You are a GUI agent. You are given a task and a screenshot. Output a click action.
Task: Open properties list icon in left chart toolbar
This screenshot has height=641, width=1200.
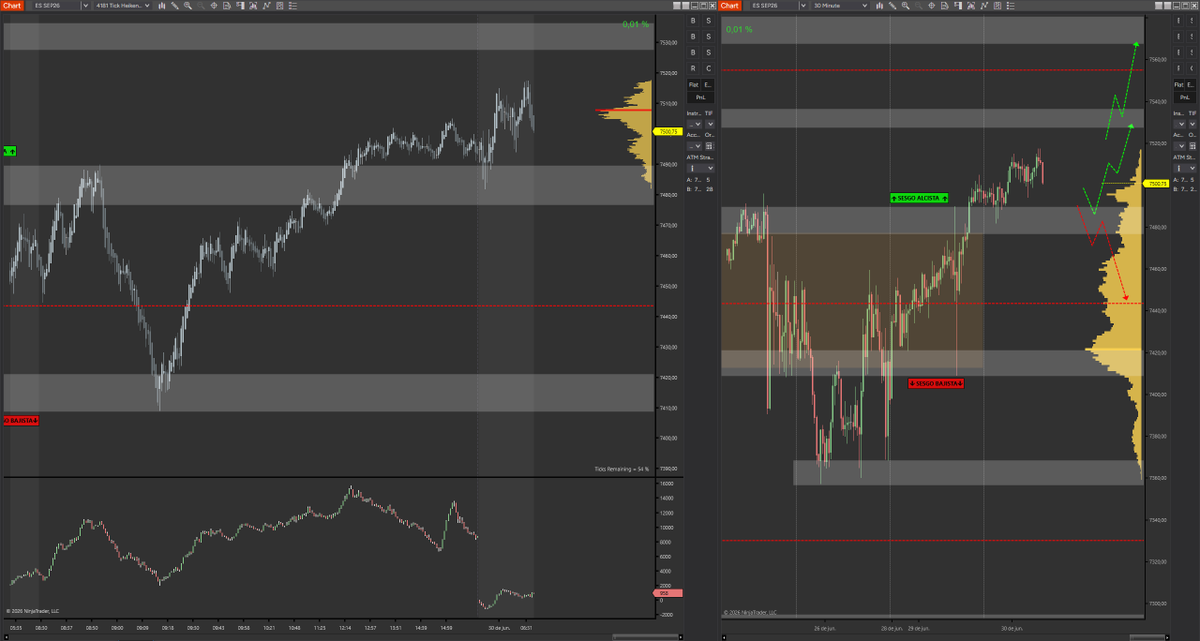point(292,5)
